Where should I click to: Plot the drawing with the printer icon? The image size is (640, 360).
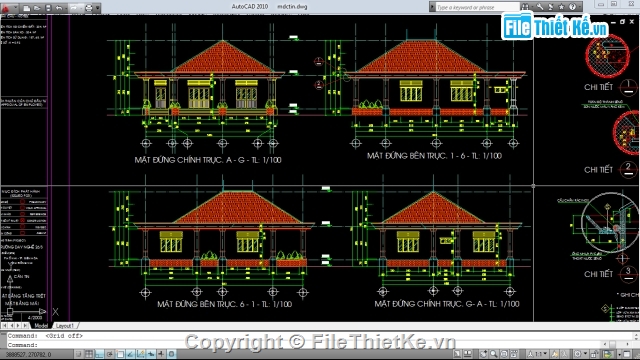(89, 8)
